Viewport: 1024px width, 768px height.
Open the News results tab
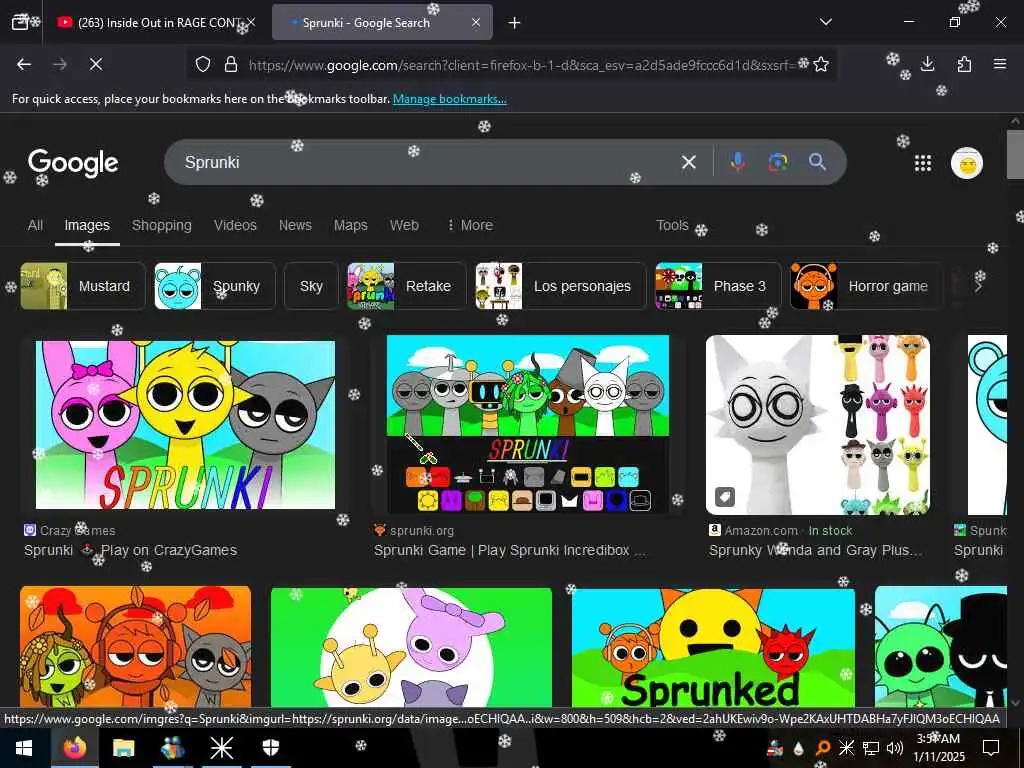coord(295,225)
